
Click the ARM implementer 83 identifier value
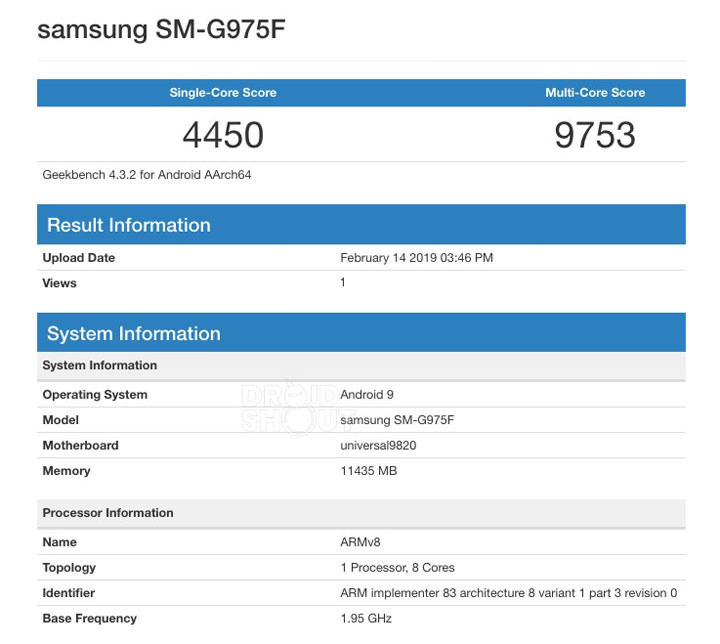click(x=509, y=593)
